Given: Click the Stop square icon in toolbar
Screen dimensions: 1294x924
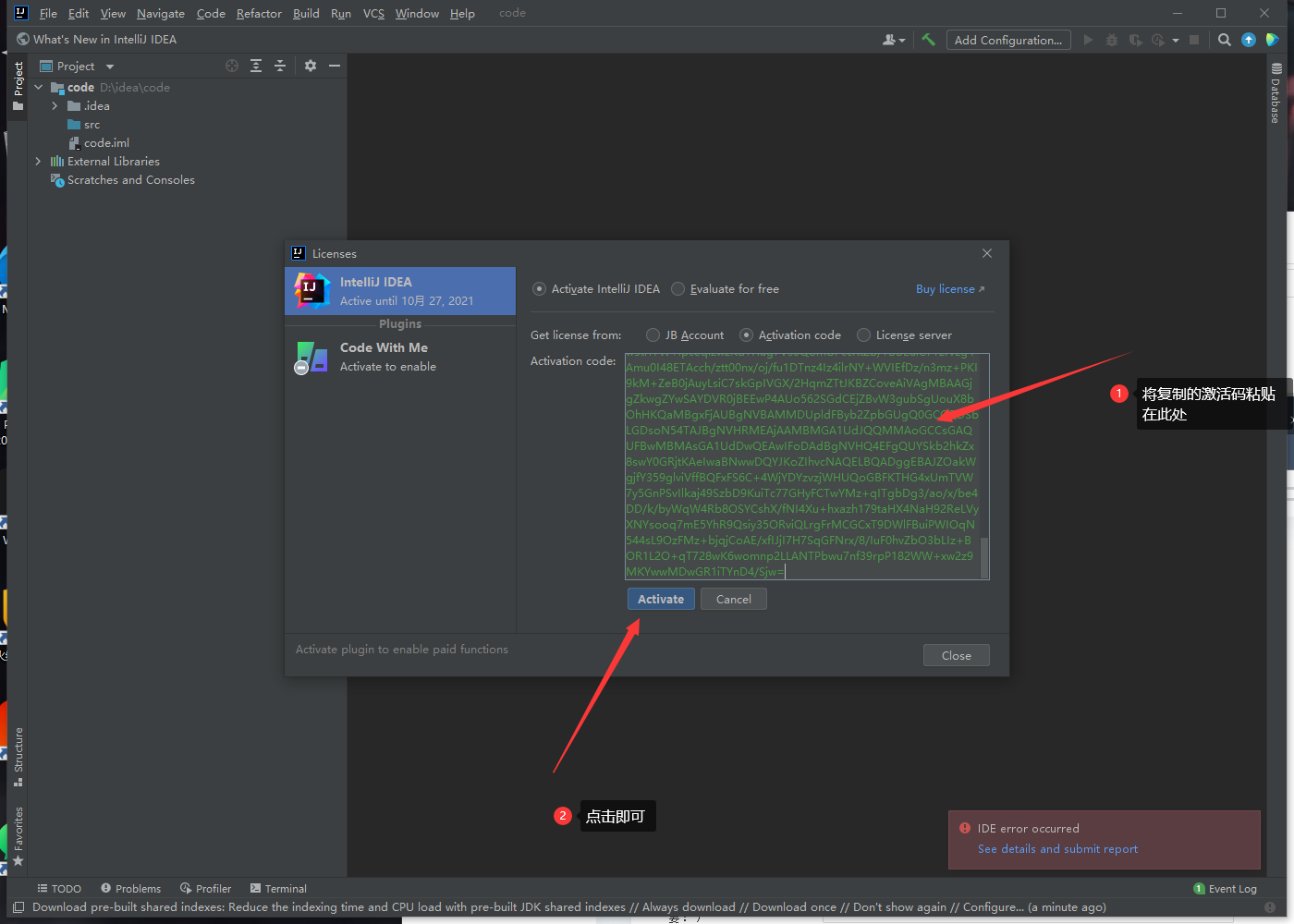Looking at the screenshot, I should point(1194,40).
